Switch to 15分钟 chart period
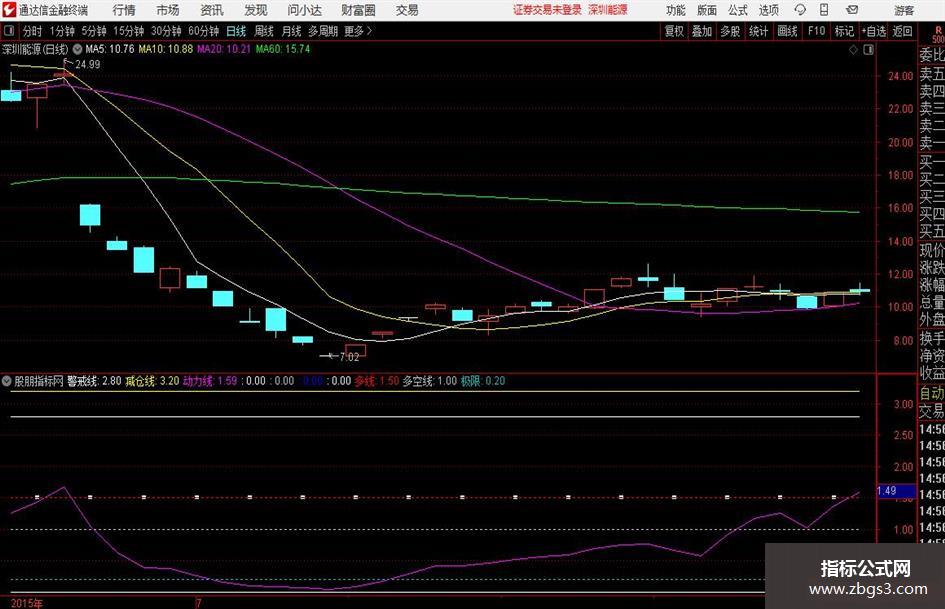945x609 pixels. 129,31
